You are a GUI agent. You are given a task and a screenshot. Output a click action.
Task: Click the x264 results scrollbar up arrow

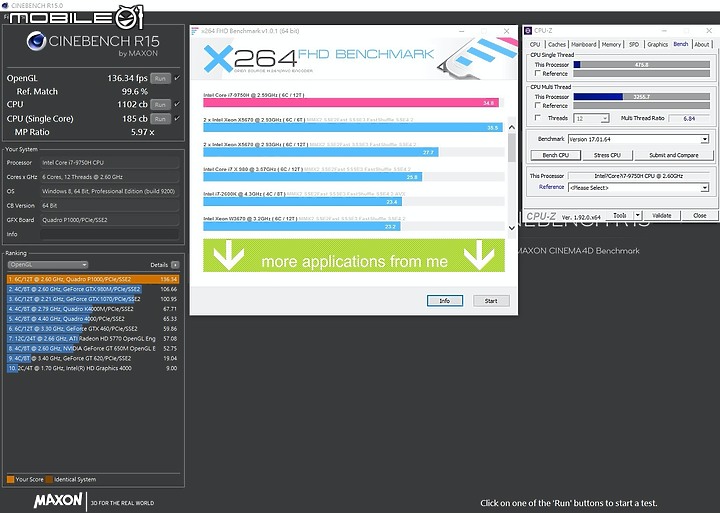point(512,127)
